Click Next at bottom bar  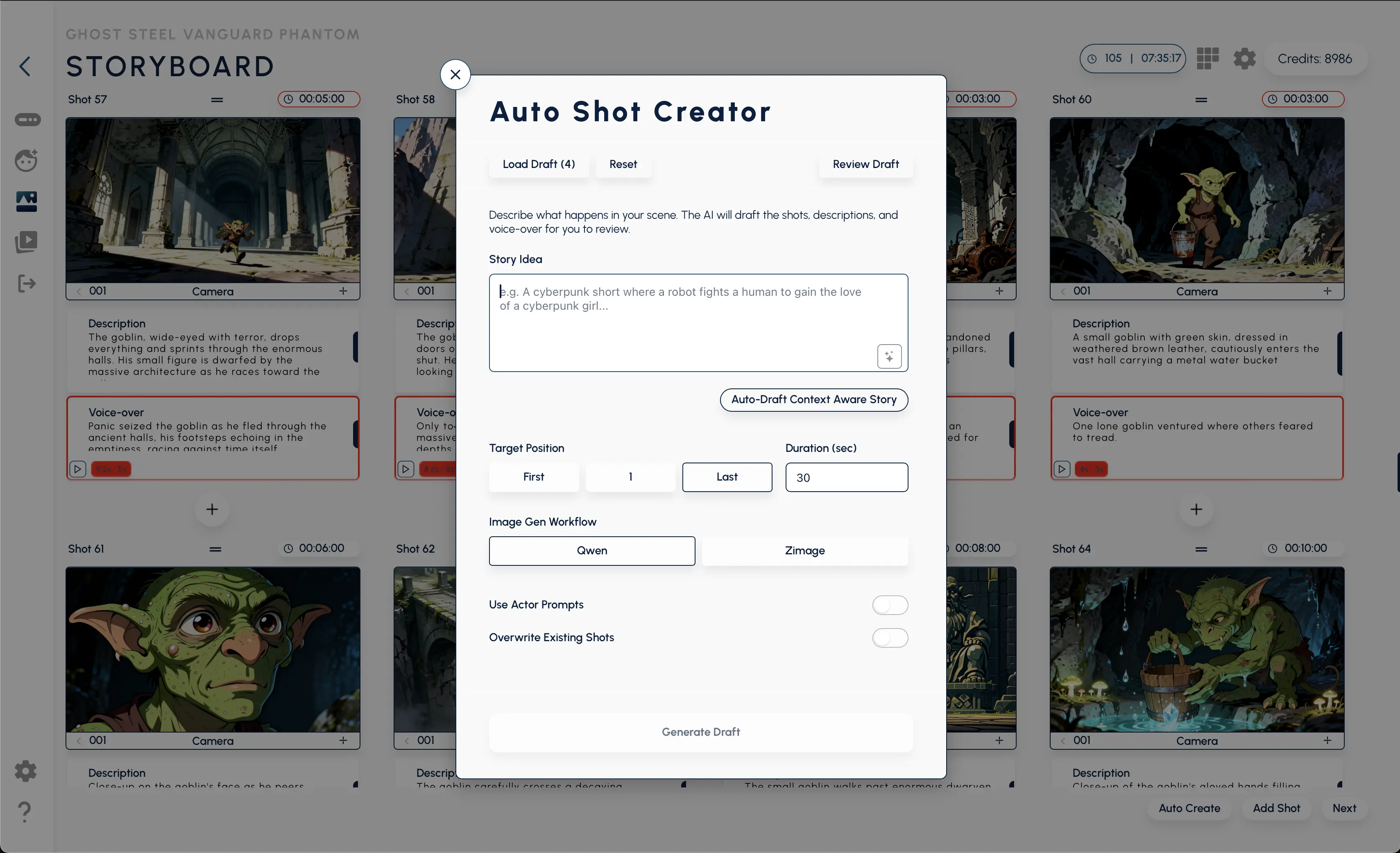click(x=1344, y=808)
